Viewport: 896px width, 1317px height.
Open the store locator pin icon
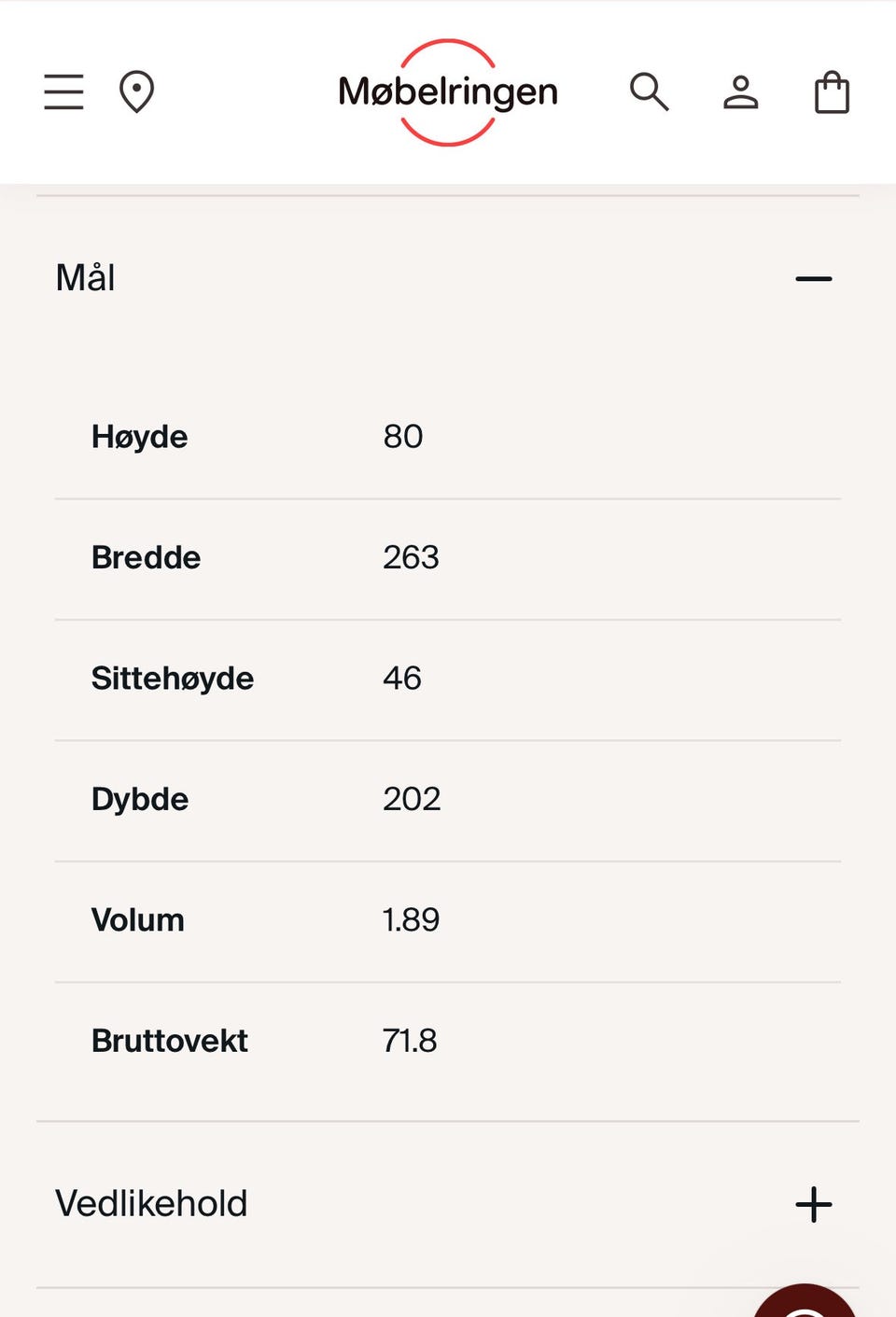tap(136, 92)
